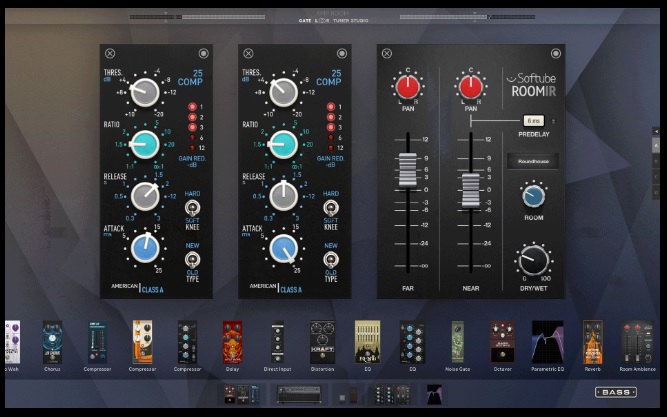Add the Kraft Distortion pedal
This screenshot has width=667, height=417.
click(x=322, y=343)
